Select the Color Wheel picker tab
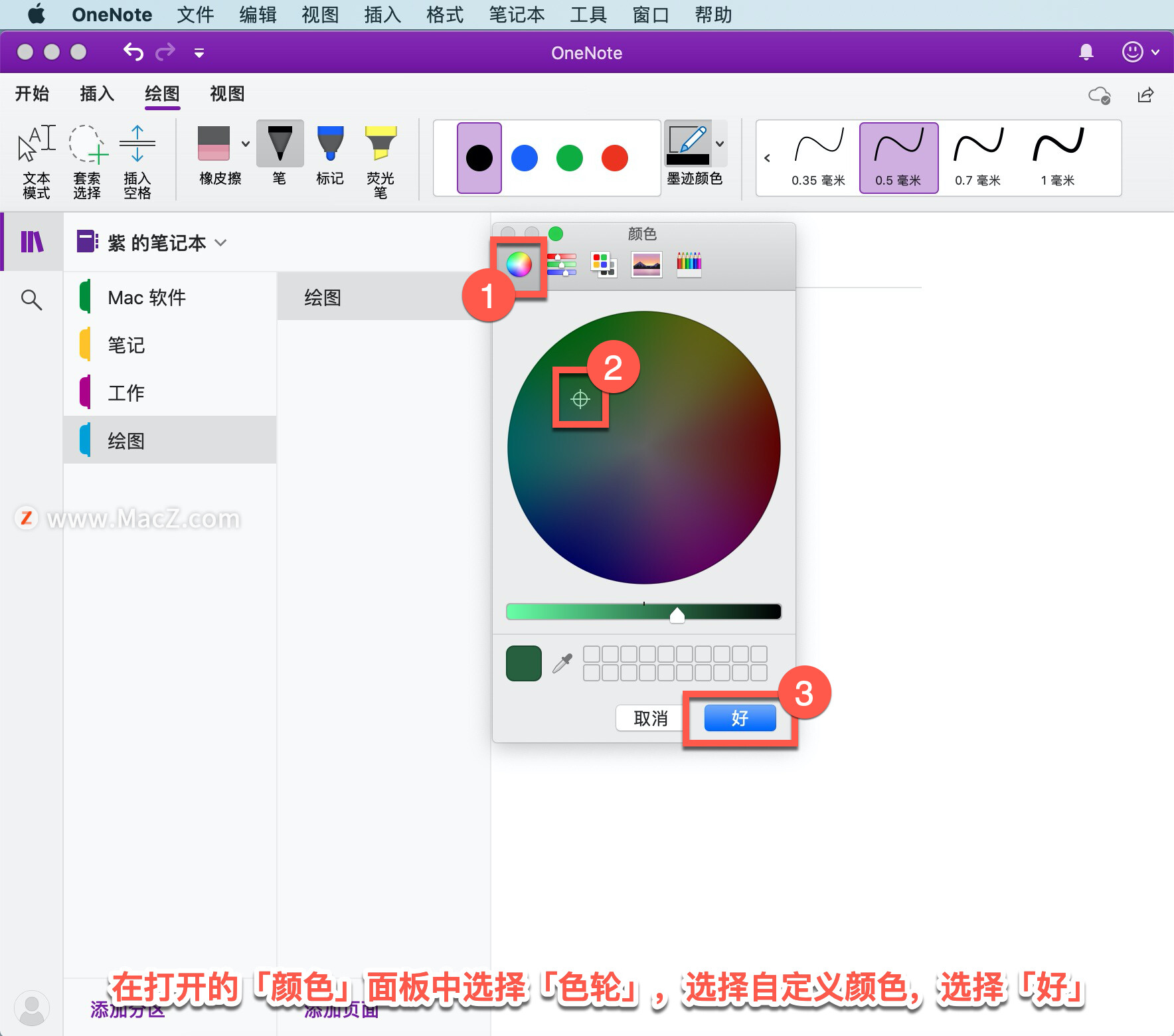Image resolution: width=1174 pixels, height=1036 pixels. coord(519,265)
